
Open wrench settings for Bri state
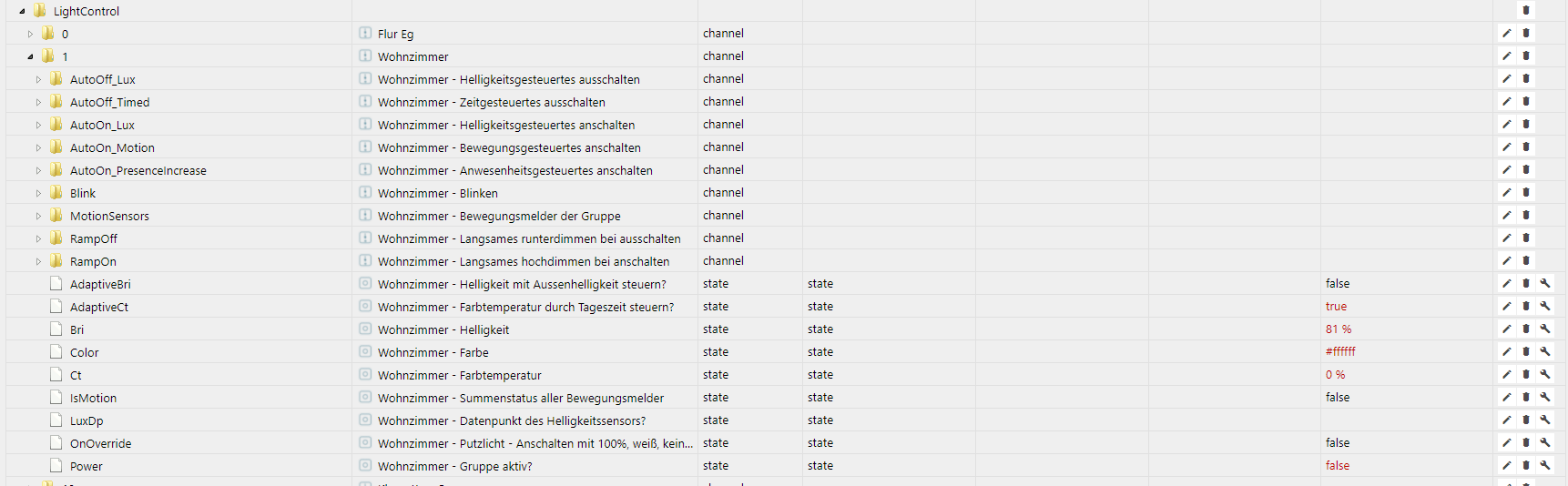pos(1545,329)
